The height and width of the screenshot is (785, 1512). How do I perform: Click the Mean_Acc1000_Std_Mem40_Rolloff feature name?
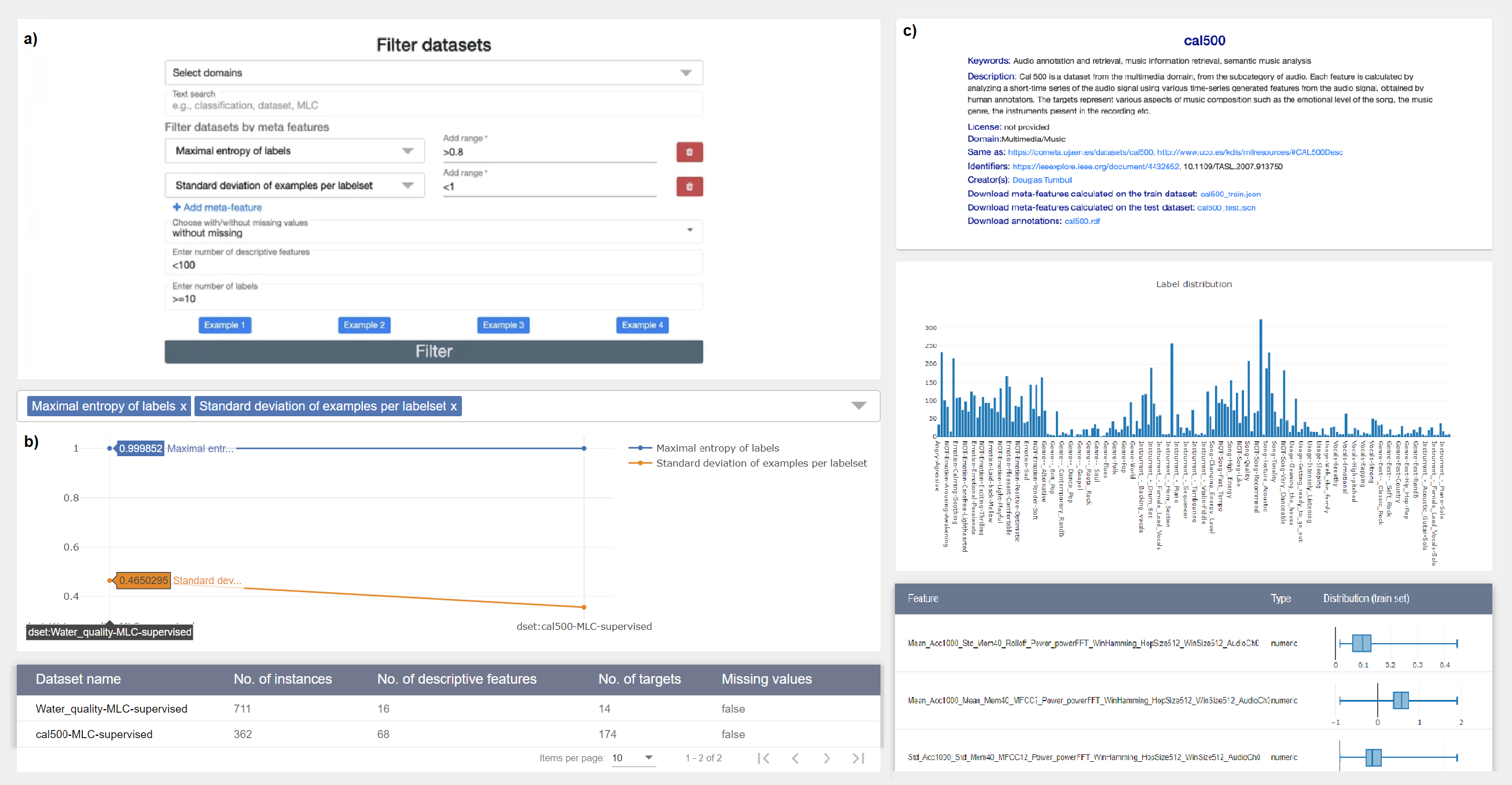[1083, 643]
